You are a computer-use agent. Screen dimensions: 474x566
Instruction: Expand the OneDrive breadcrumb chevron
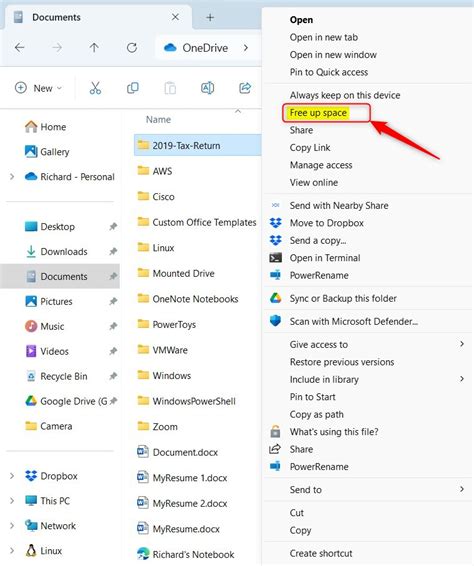click(246, 48)
